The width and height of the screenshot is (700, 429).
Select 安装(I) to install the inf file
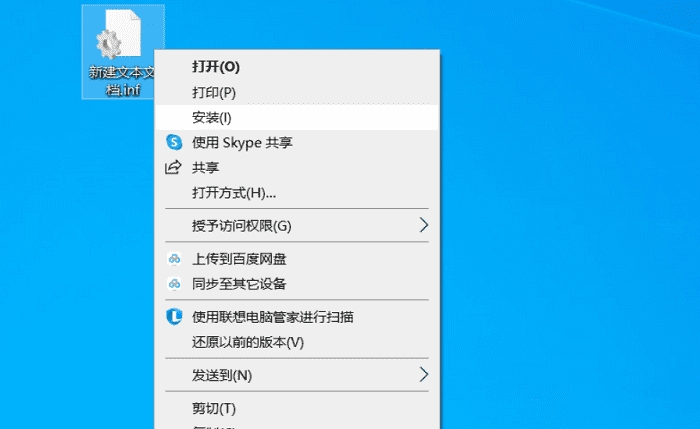click(x=297, y=117)
